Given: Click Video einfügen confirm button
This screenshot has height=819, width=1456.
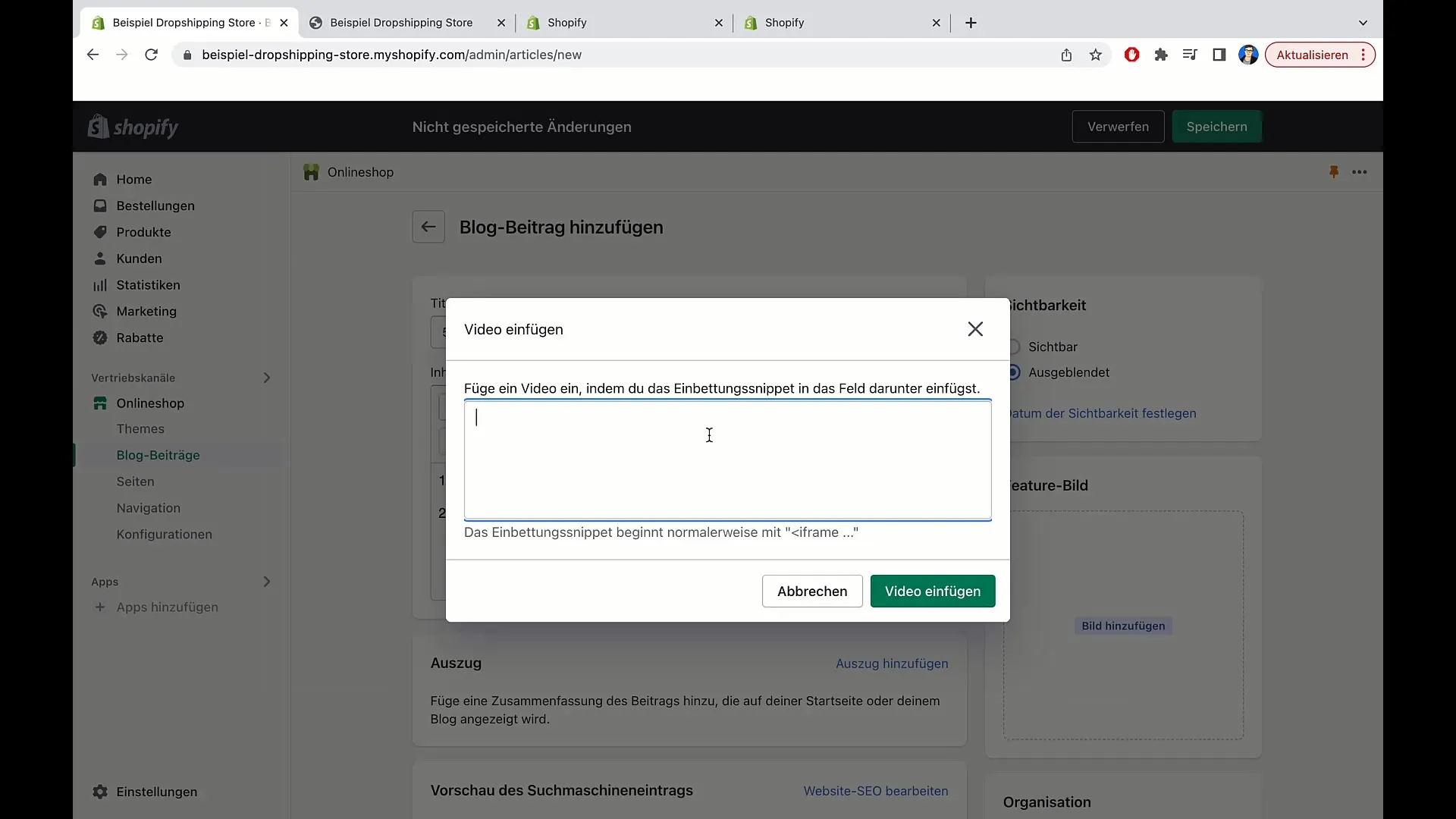Looking at the screenshot, I should tap(932, 591).
